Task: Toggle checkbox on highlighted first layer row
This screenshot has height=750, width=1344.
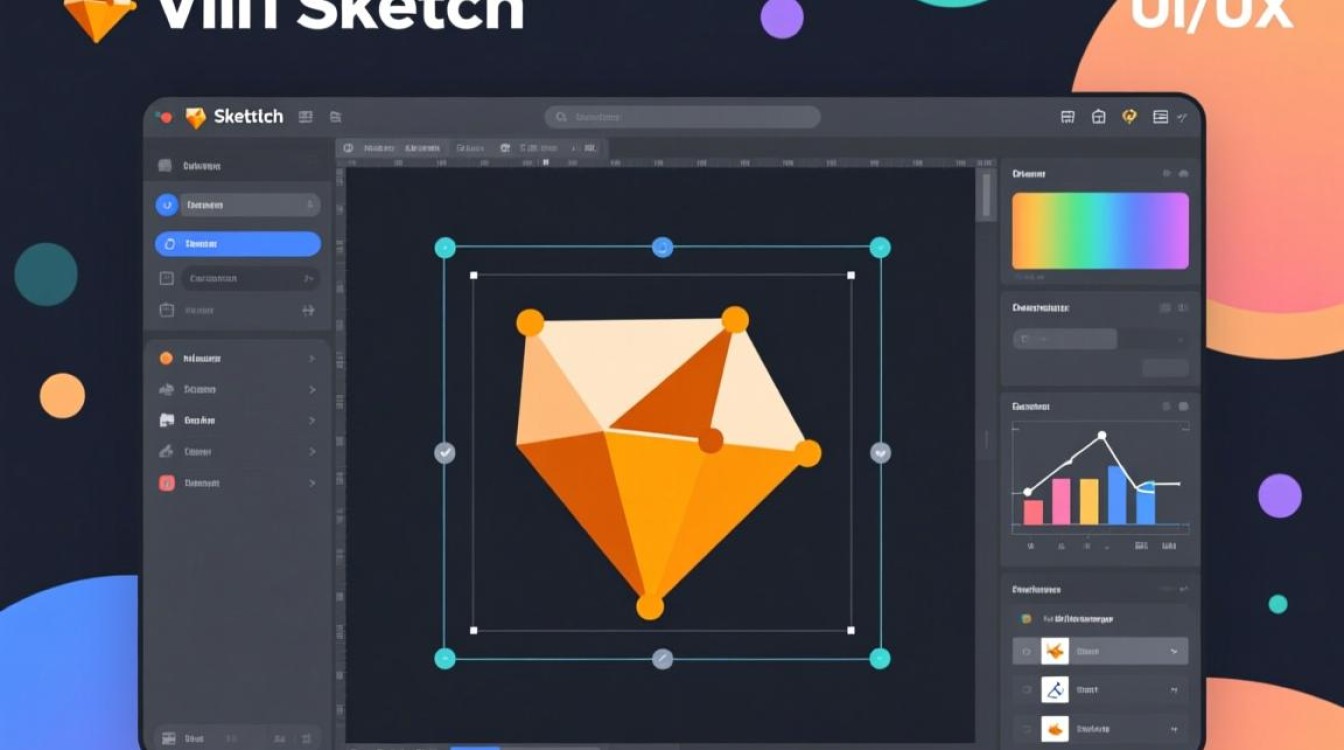Action: click(1025, 652)
